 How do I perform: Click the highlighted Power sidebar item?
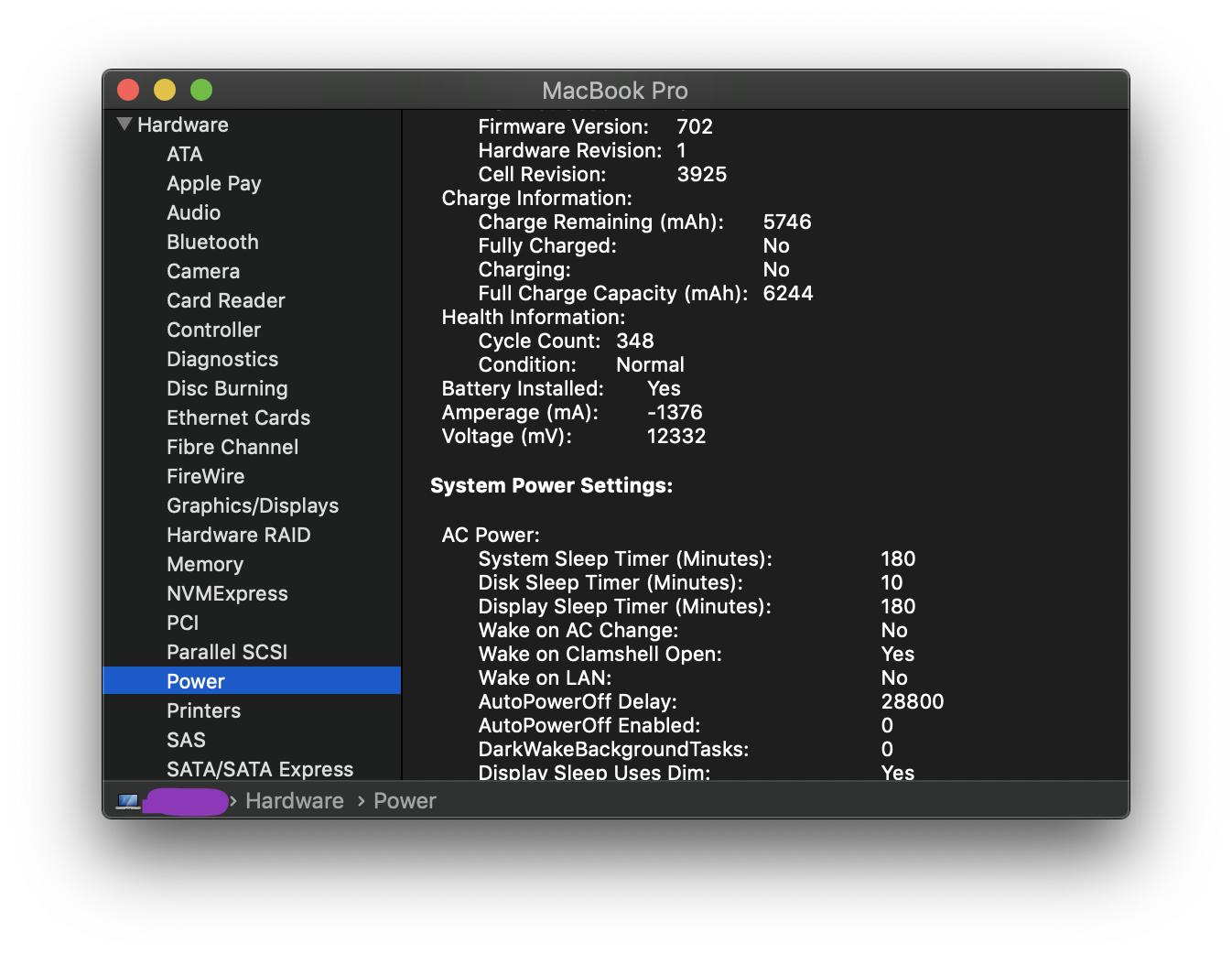click(x=252, y=680)
